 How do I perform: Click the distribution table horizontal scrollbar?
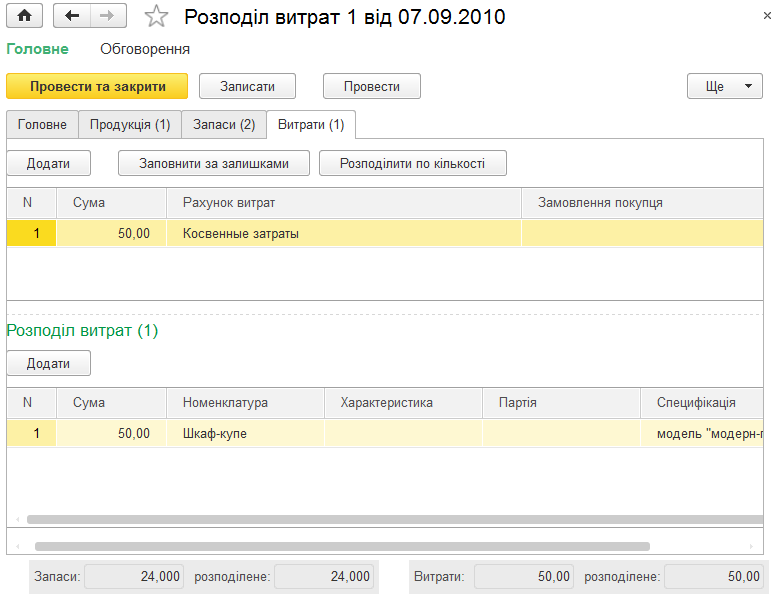[x=394, y=519]
